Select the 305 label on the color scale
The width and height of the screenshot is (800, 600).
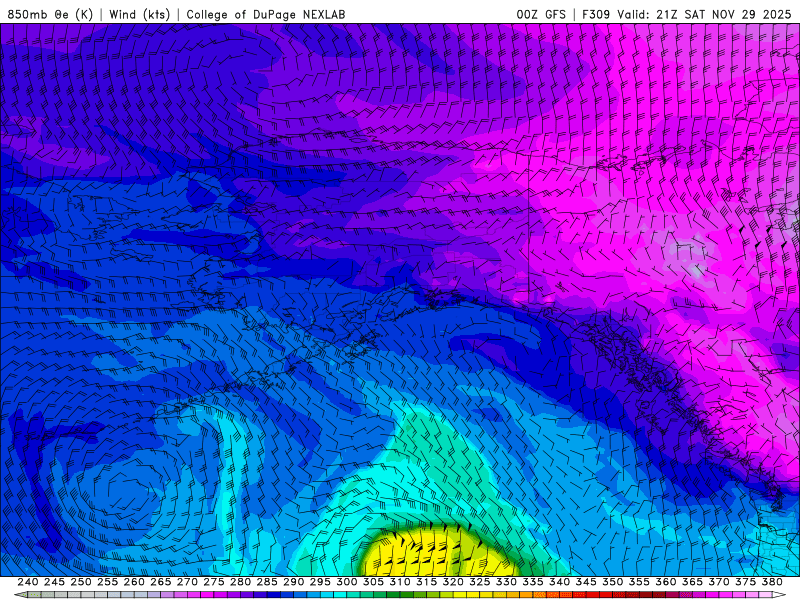[373, 582]
